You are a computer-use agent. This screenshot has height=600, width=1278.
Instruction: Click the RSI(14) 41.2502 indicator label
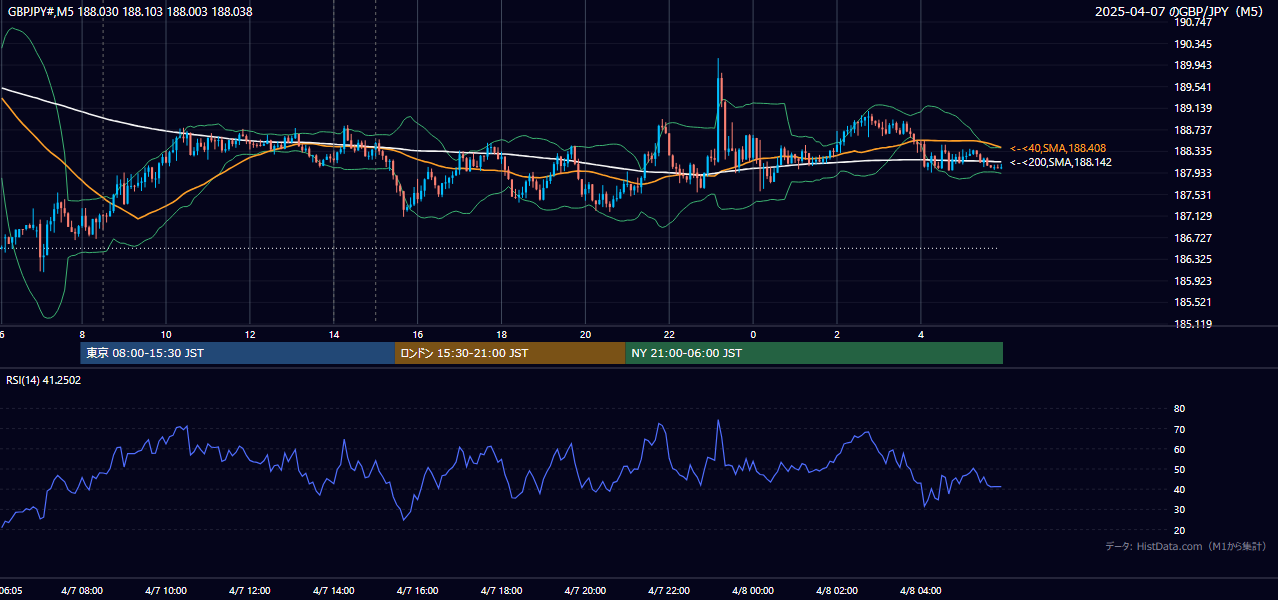pos(44,380)
